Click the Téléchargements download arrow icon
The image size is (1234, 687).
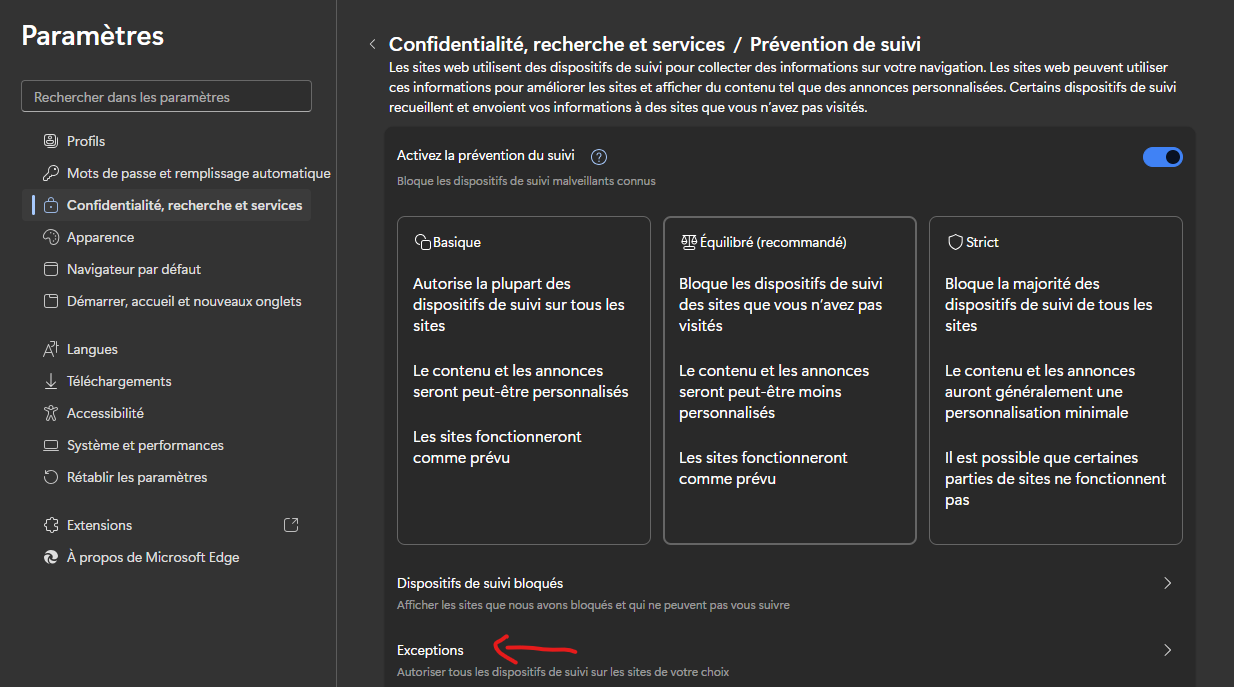click(x=51, y=381)
